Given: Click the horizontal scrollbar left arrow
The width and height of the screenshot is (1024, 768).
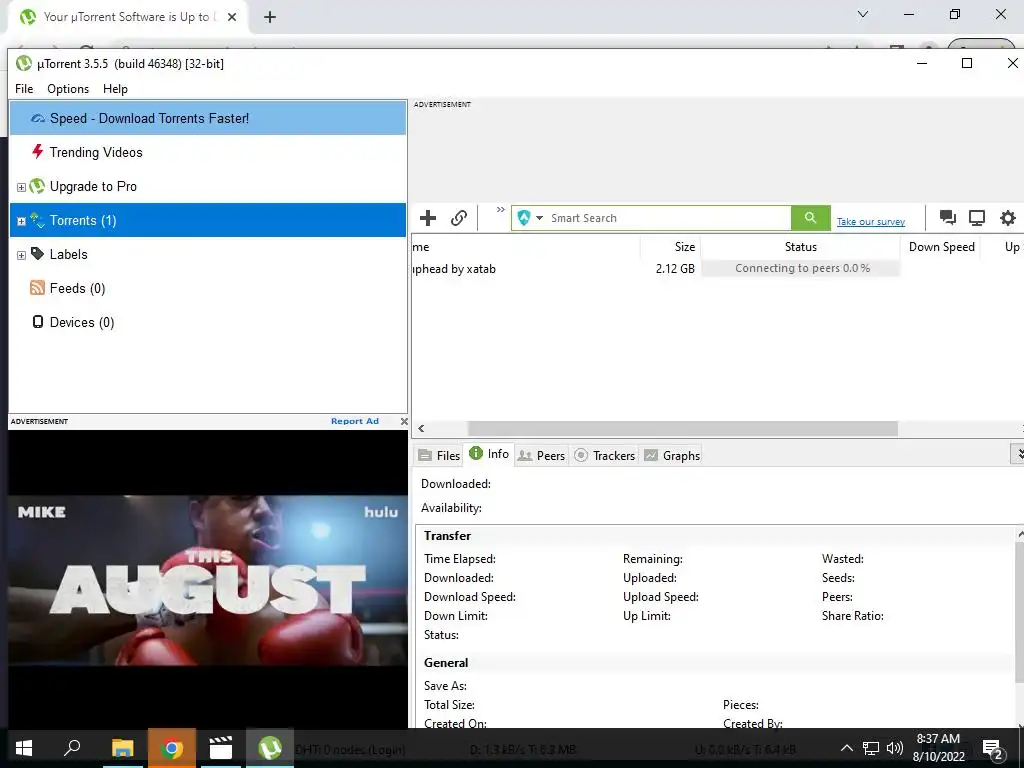Looking at the screenshot, I should coord(421,429).
